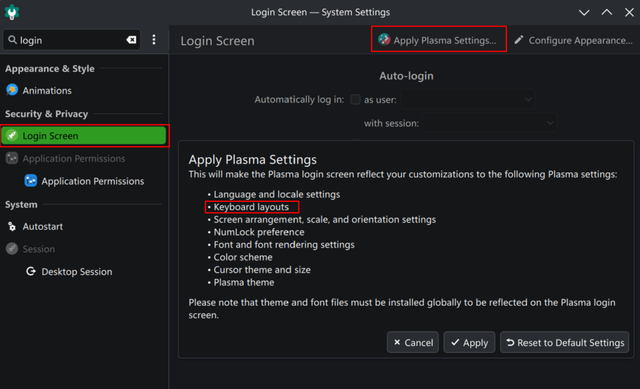Click 'Screen arrangement, scale, and orientation settings' entry
640x389 pixels.
coord(324,220)
